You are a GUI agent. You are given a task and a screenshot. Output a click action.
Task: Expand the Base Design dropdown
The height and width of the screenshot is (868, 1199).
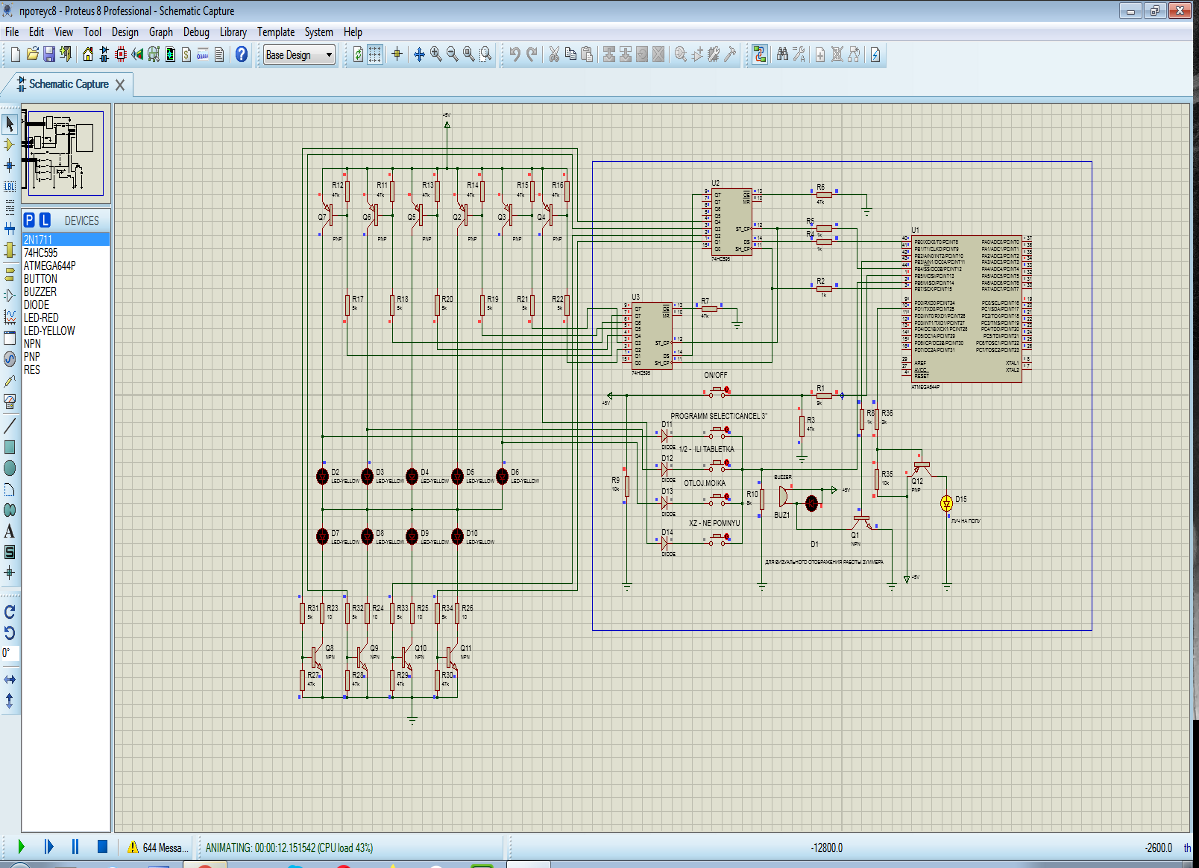[329, 55]
